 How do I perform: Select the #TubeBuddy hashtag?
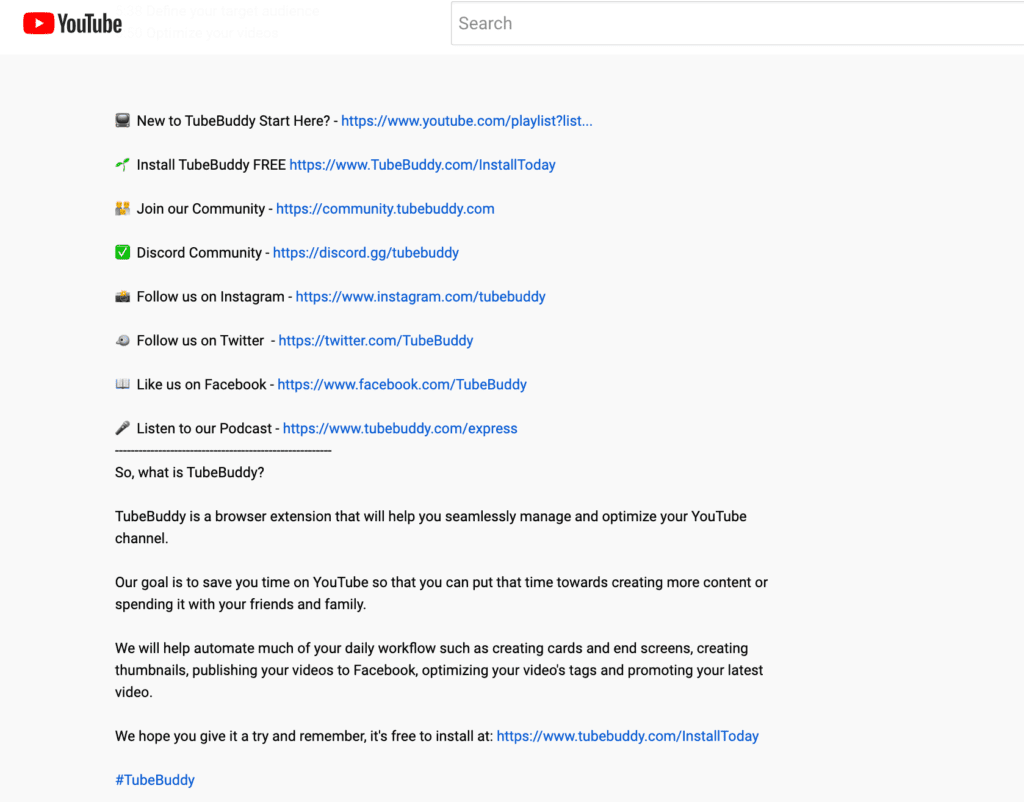pos(155,780)
